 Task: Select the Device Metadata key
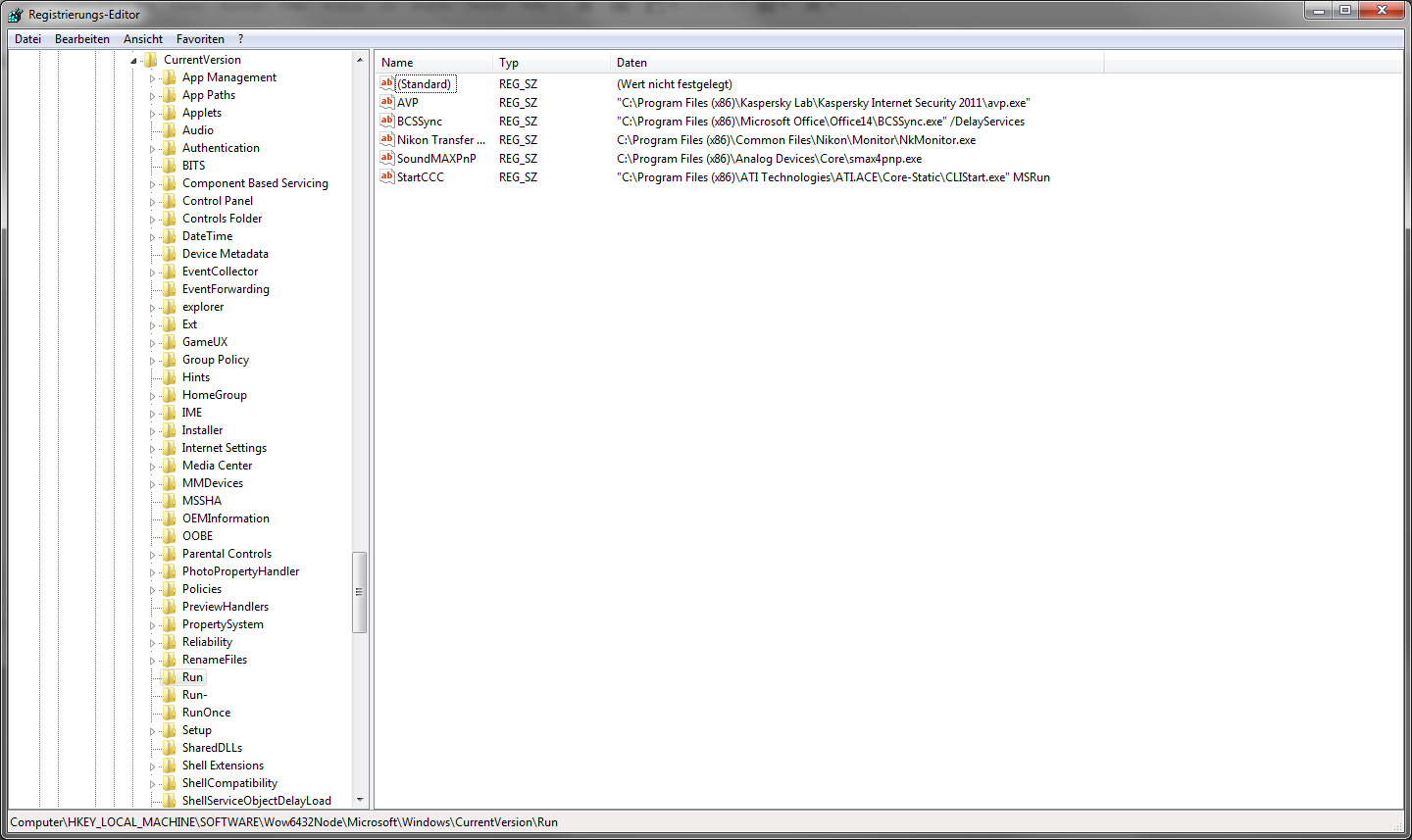tap(226, 254)
